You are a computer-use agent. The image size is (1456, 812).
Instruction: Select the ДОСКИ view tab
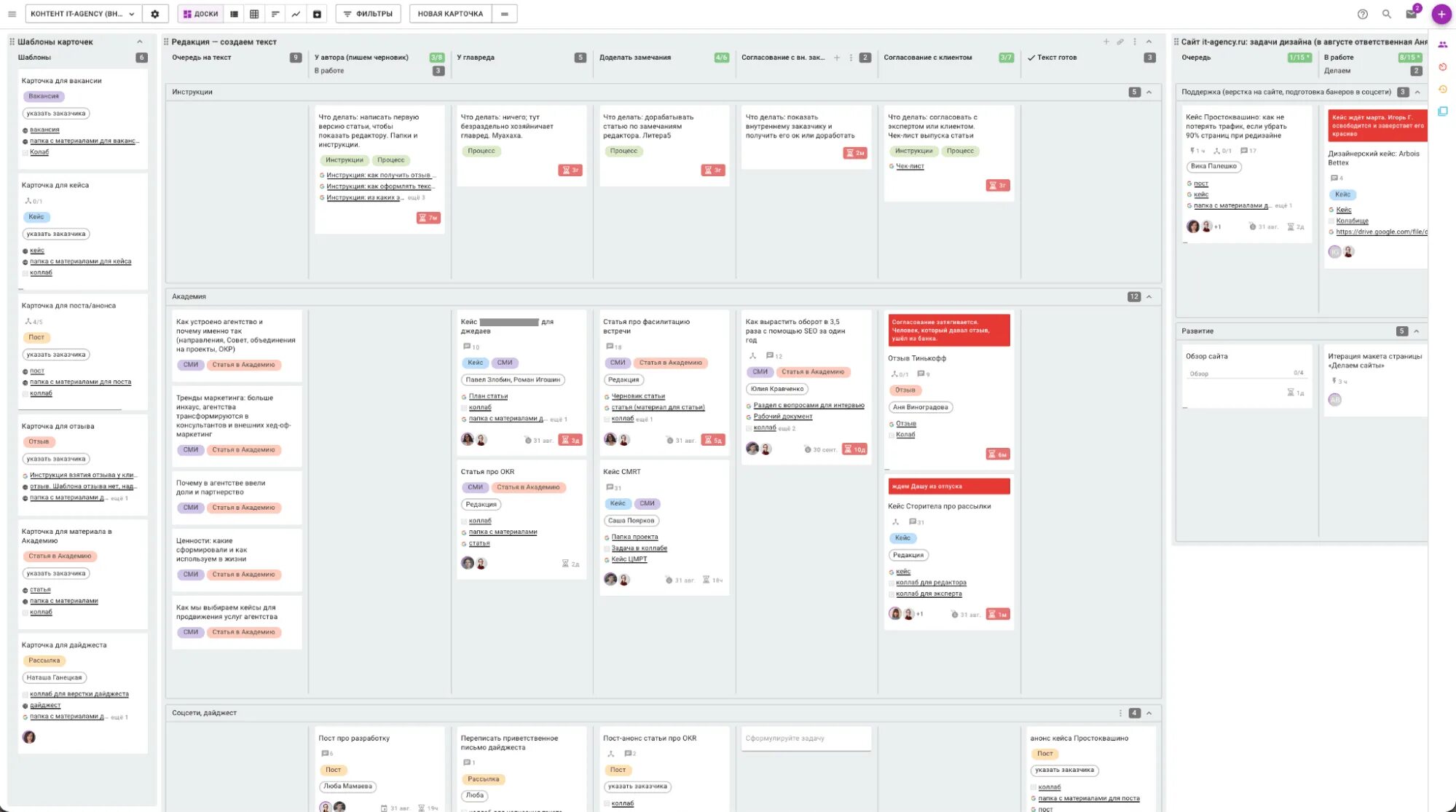(x=200, y=14)
